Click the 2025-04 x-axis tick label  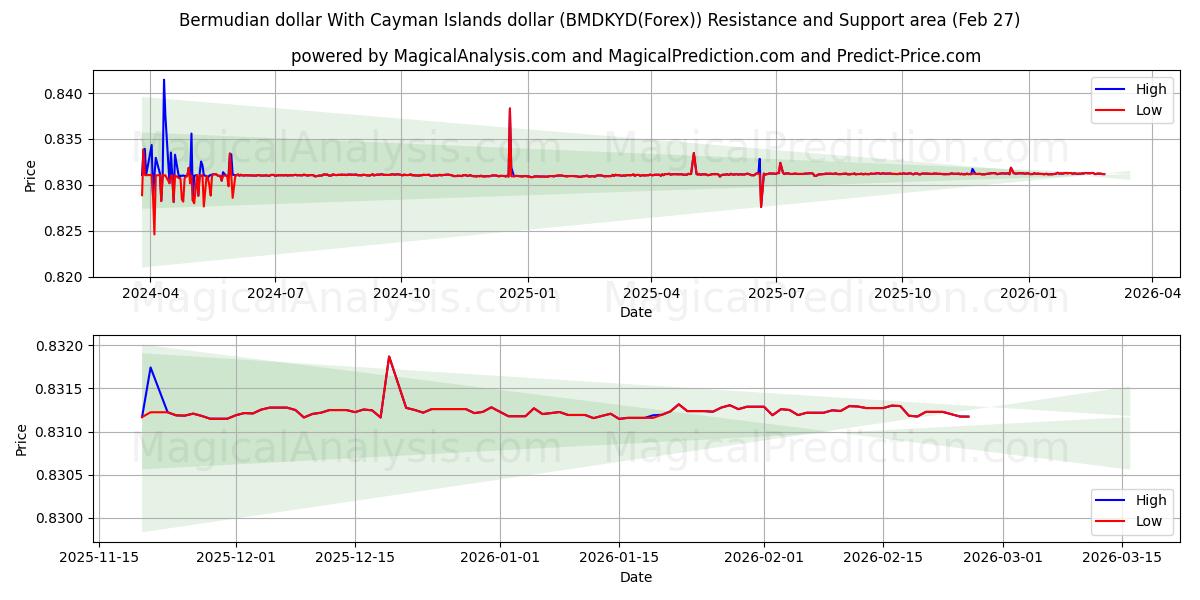(x=651, y=294)
